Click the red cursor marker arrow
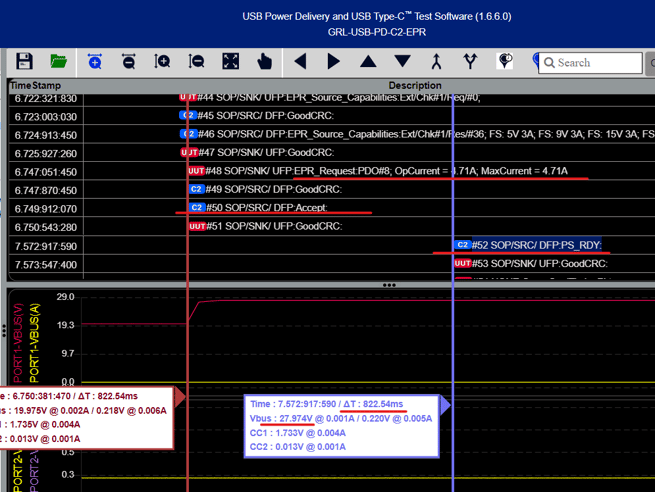 tap(180, 397)
